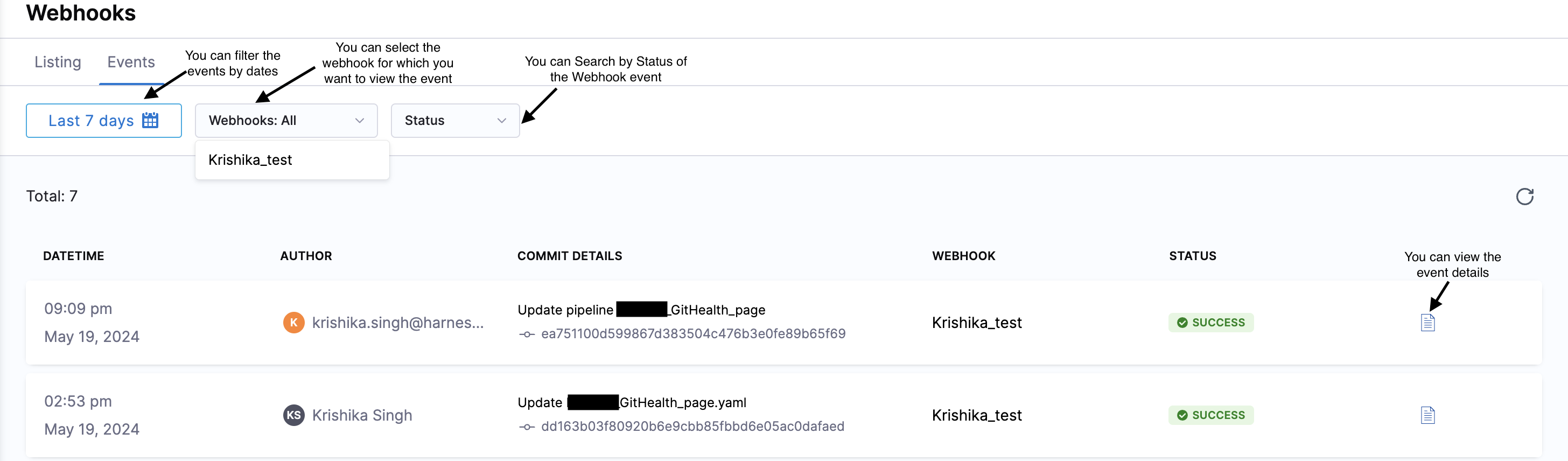
Task: Open event details for 02:53 pm event
Action: coord(1427,415)
